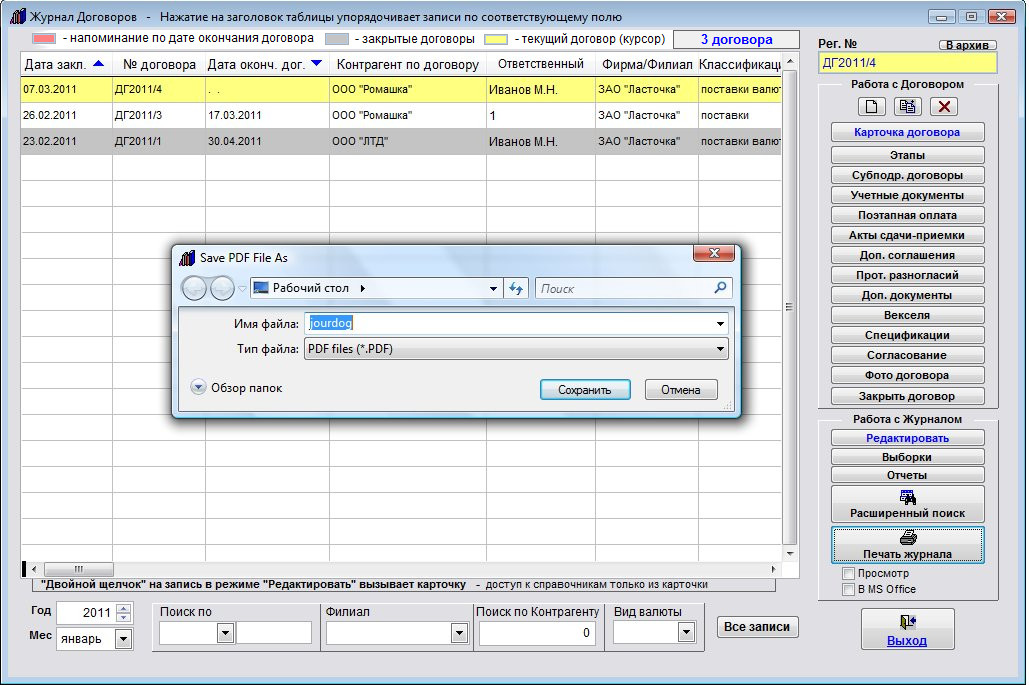Image resolution: width=1029 pixels, height=685 pixels.
Task: Click the table's horizontal scrollbar thumb
Action: (x=79, y=568)
